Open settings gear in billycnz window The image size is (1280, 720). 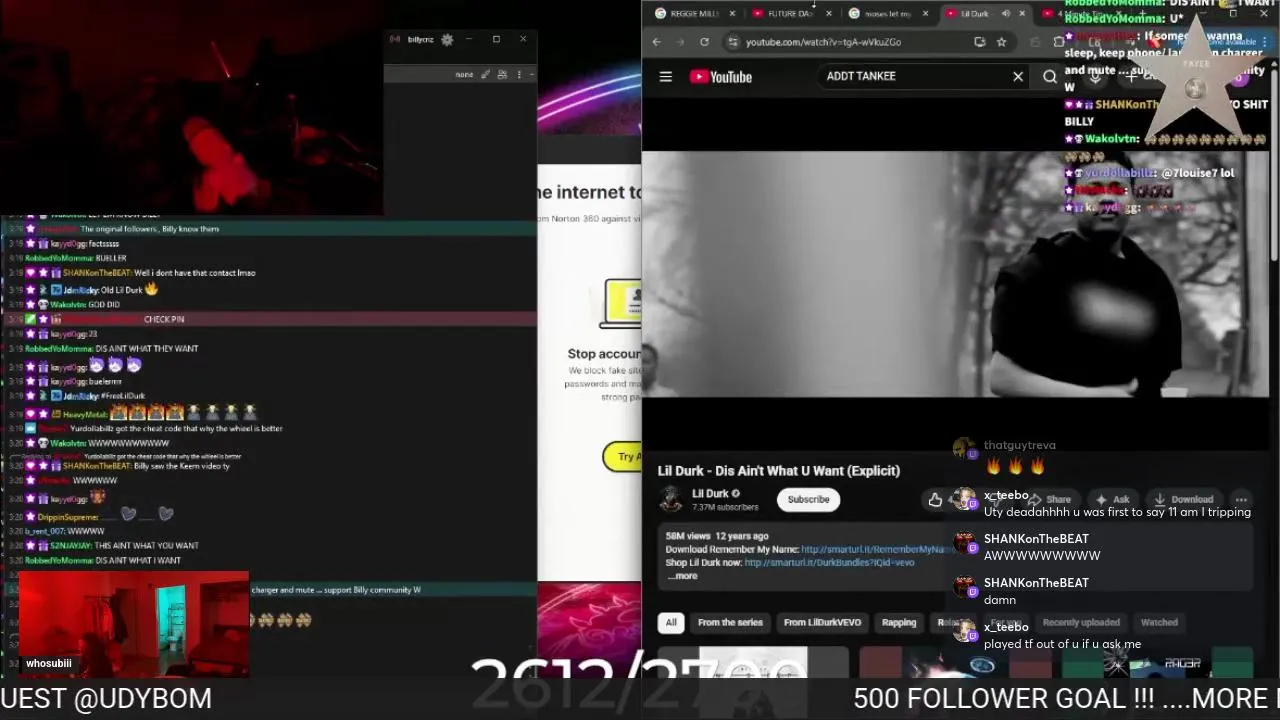coord(447,39)
